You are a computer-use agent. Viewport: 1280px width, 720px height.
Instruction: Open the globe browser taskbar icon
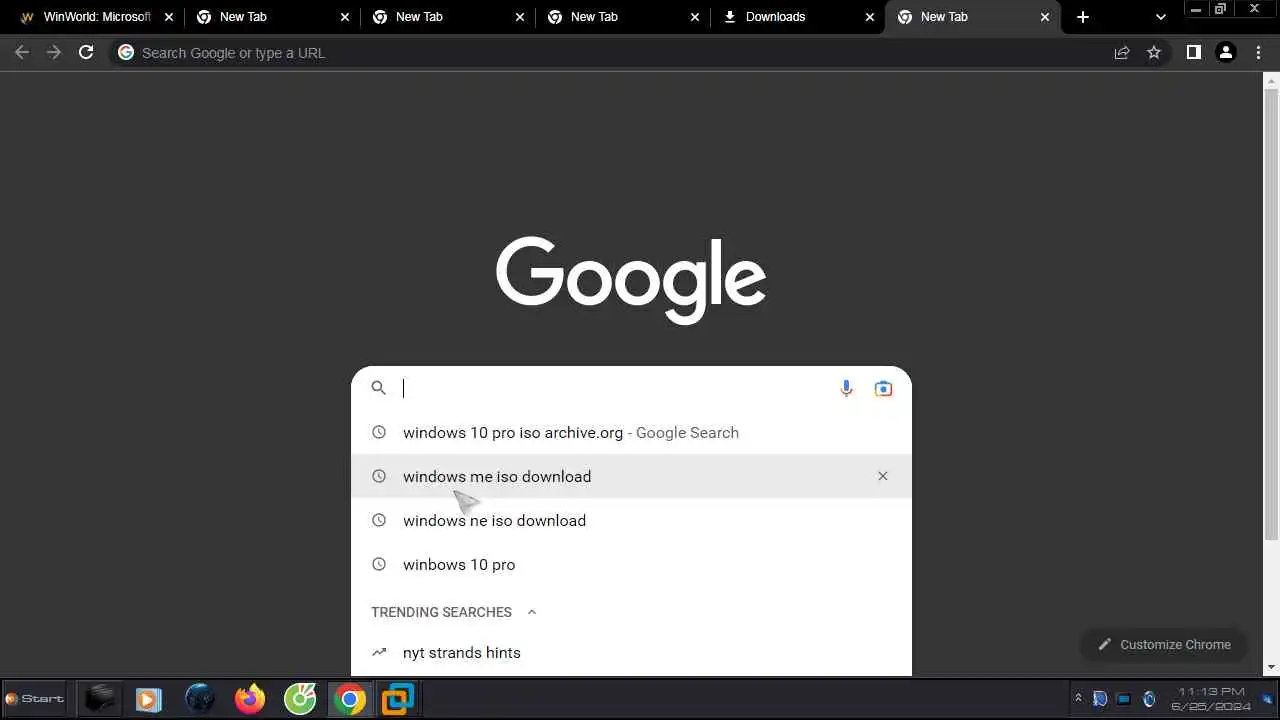point(200,699)
